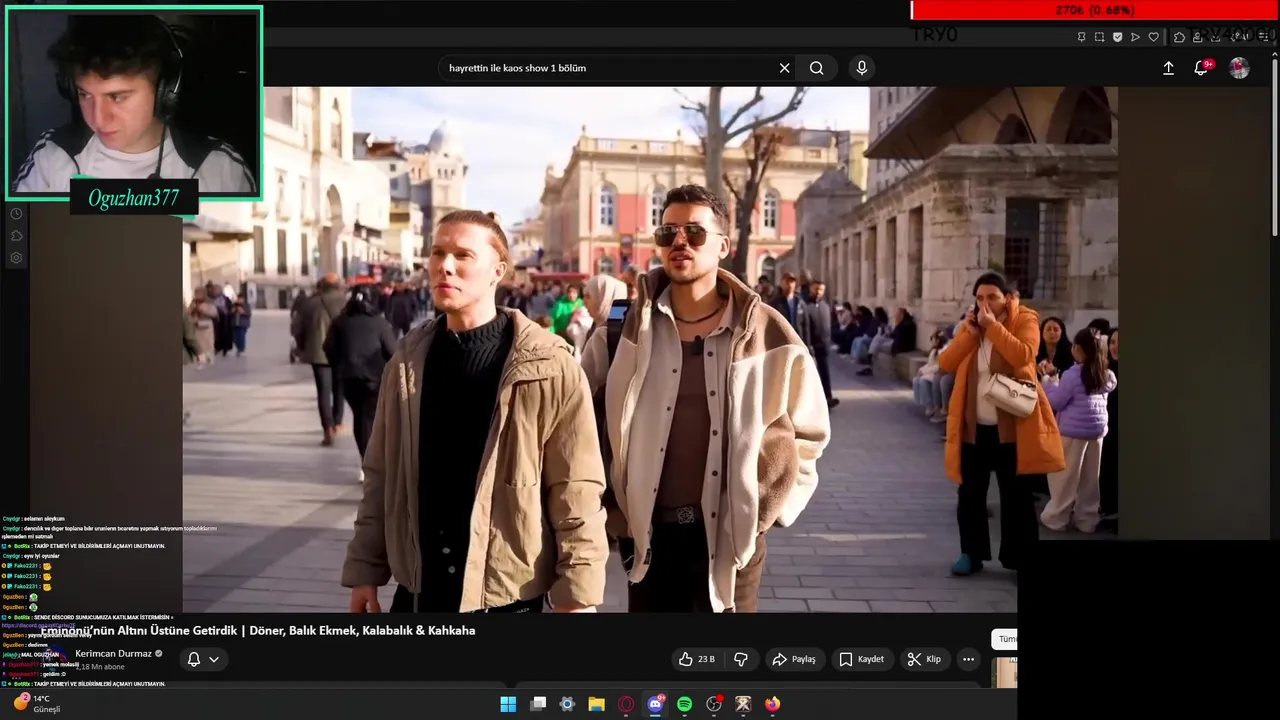Open the browser extensions puzzle icon
Image resolution: width=1280 pixels, height=720 pixels.
1179,37
